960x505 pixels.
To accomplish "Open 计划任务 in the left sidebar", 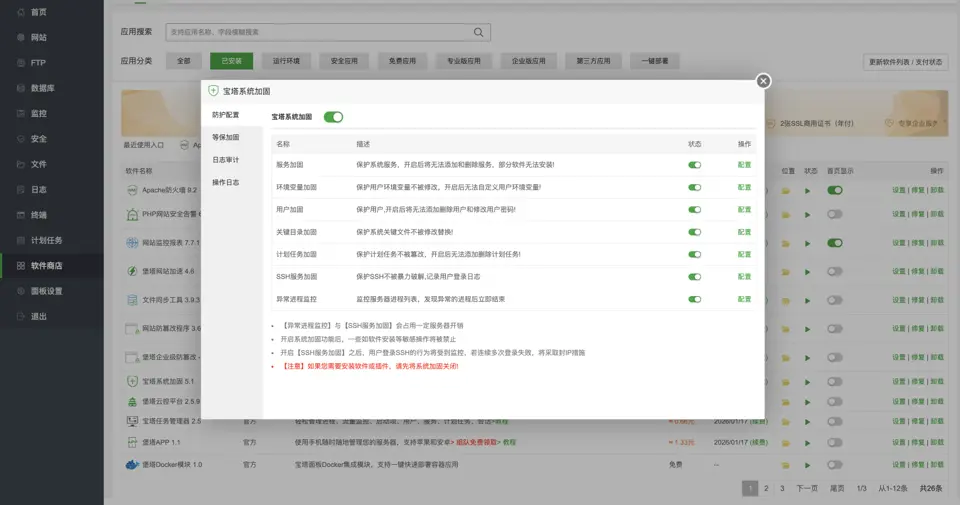I will pyautogui.click(x=52, y=241).
